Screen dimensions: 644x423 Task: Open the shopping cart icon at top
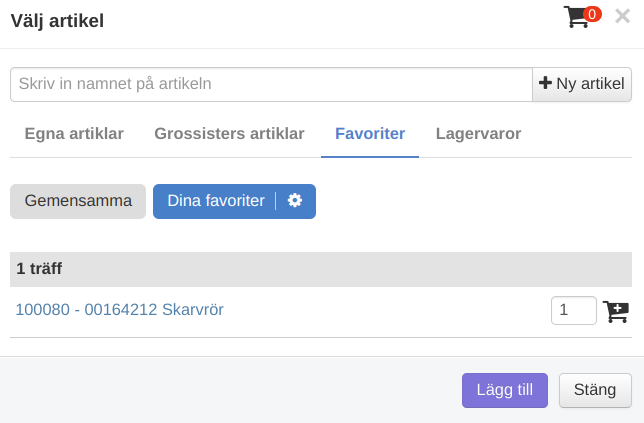tap(576, 17)
